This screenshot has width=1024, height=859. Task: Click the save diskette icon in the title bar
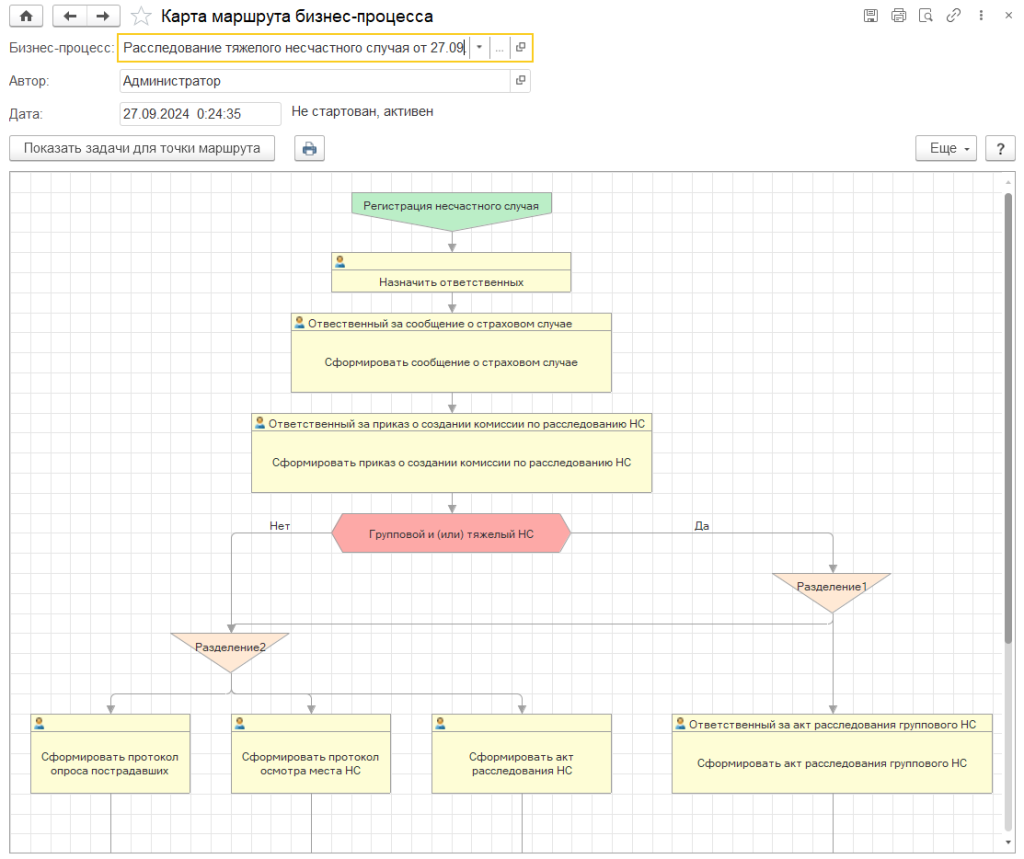(871, 16)
